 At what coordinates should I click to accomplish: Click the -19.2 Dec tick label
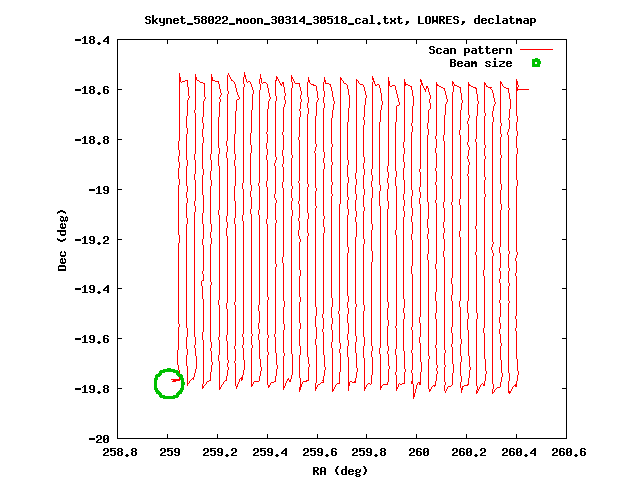[x=92, y=240]
